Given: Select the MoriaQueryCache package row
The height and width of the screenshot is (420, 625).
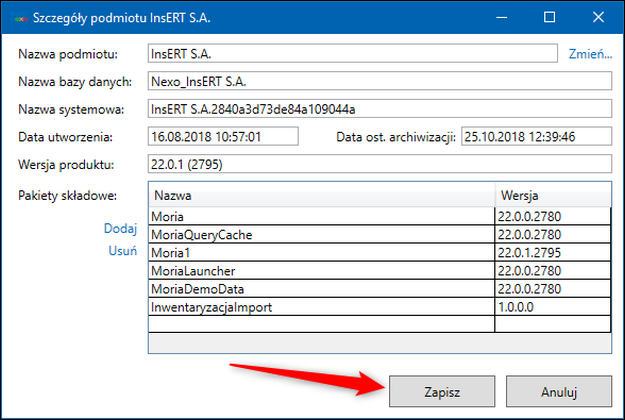Looking at the screenshot, I should pyautogui.click(x=321, y=234).
